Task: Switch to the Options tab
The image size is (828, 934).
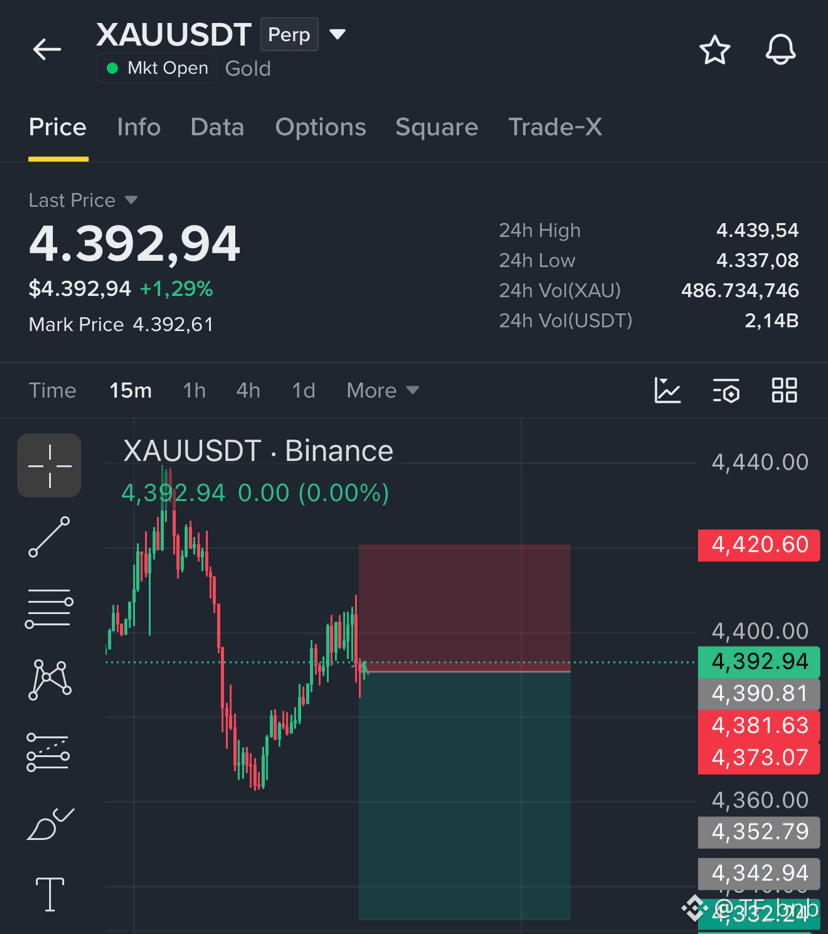Action: tap(320, 127)
